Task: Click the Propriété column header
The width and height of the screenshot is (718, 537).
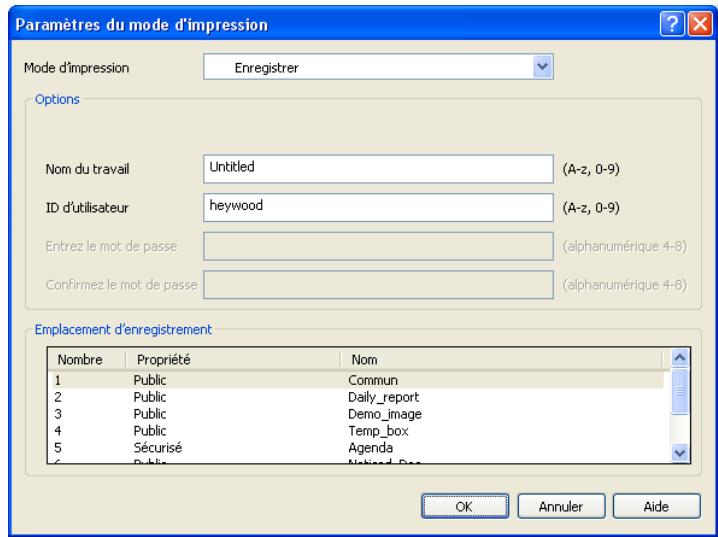Action: coord(233,360)
